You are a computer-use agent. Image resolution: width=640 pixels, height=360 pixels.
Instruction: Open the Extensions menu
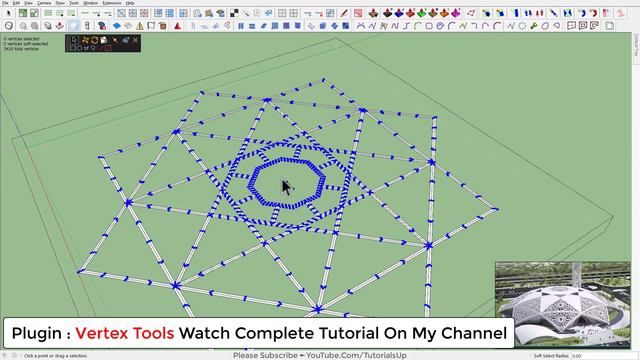(112, 3)
